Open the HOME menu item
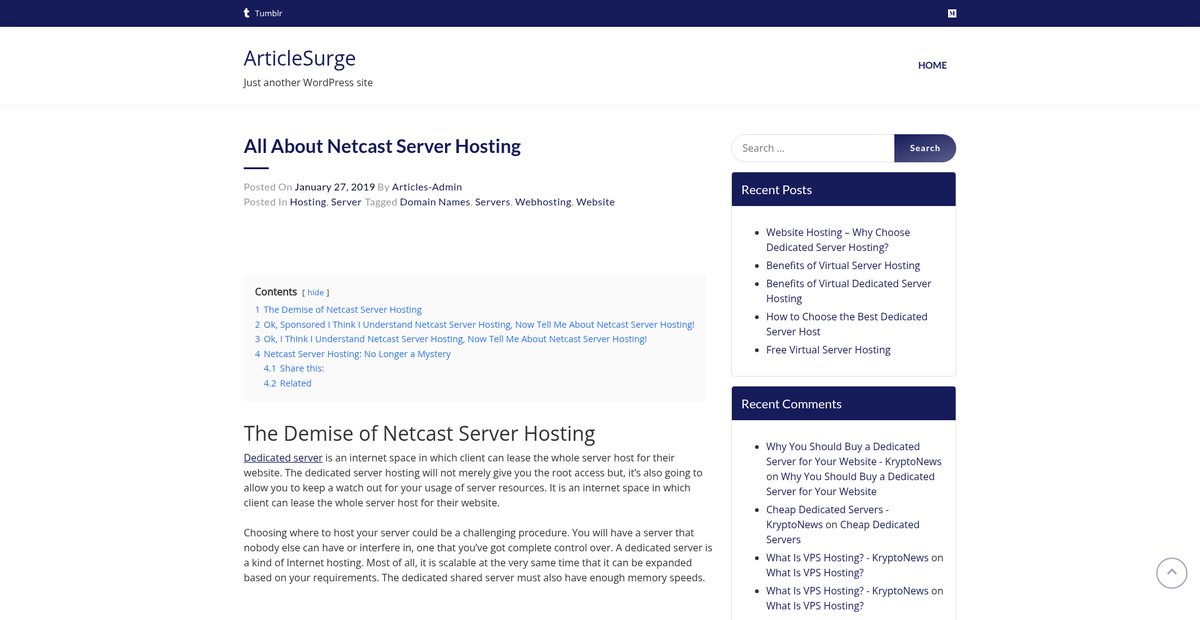The image size is (1200, 620). pos(932,65)
